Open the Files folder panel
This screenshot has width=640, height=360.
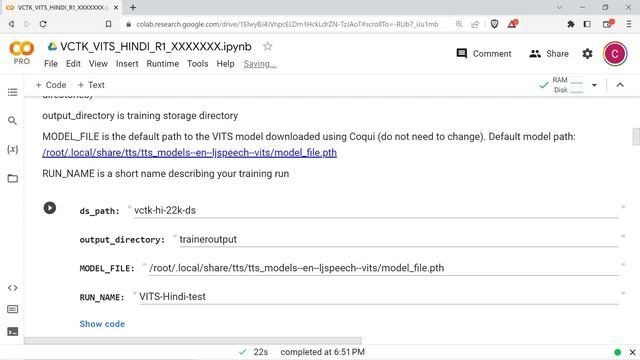[x=13, y=178]
